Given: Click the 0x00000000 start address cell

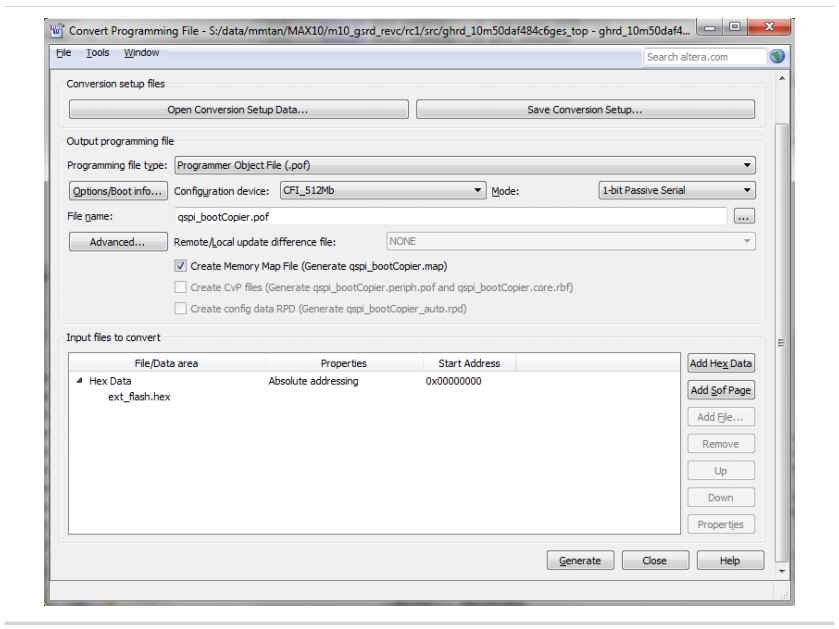Looking at the screenshot, I should pos(453,381).
